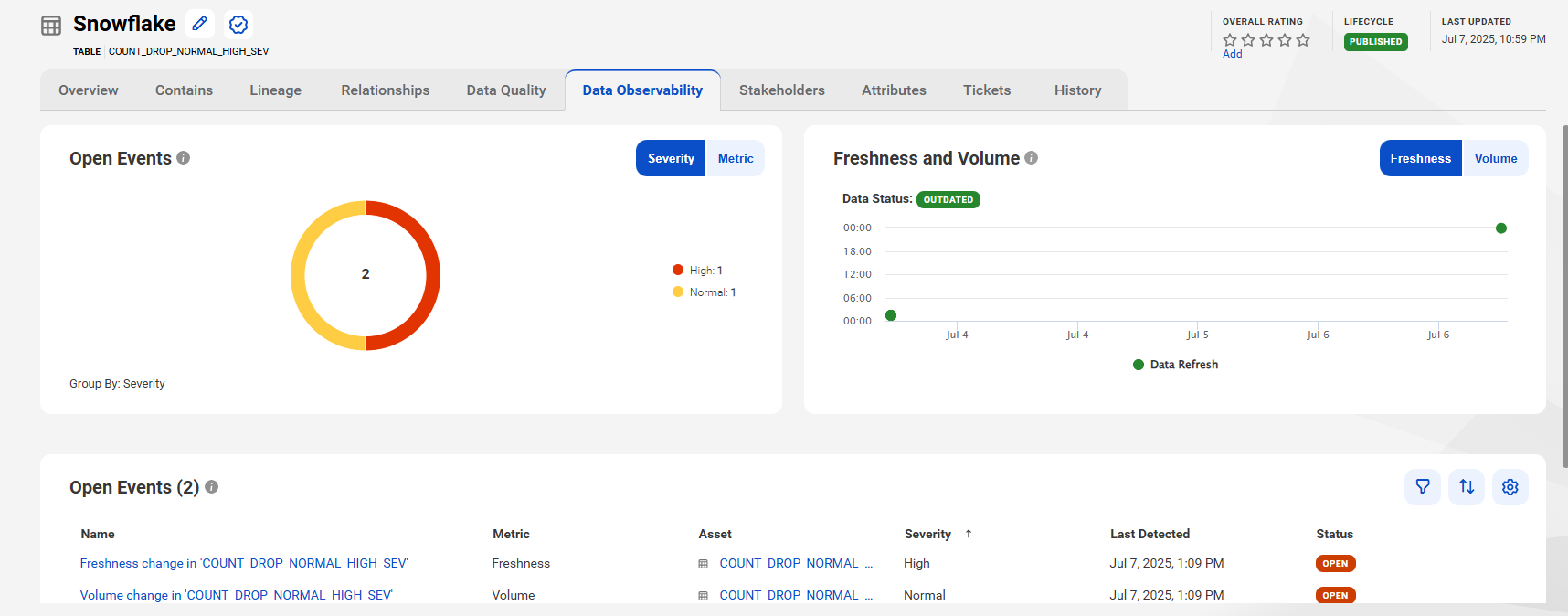Sort by the Severity column header
Viewport: 1568px width, 616px height.
[x=927, y=534]
